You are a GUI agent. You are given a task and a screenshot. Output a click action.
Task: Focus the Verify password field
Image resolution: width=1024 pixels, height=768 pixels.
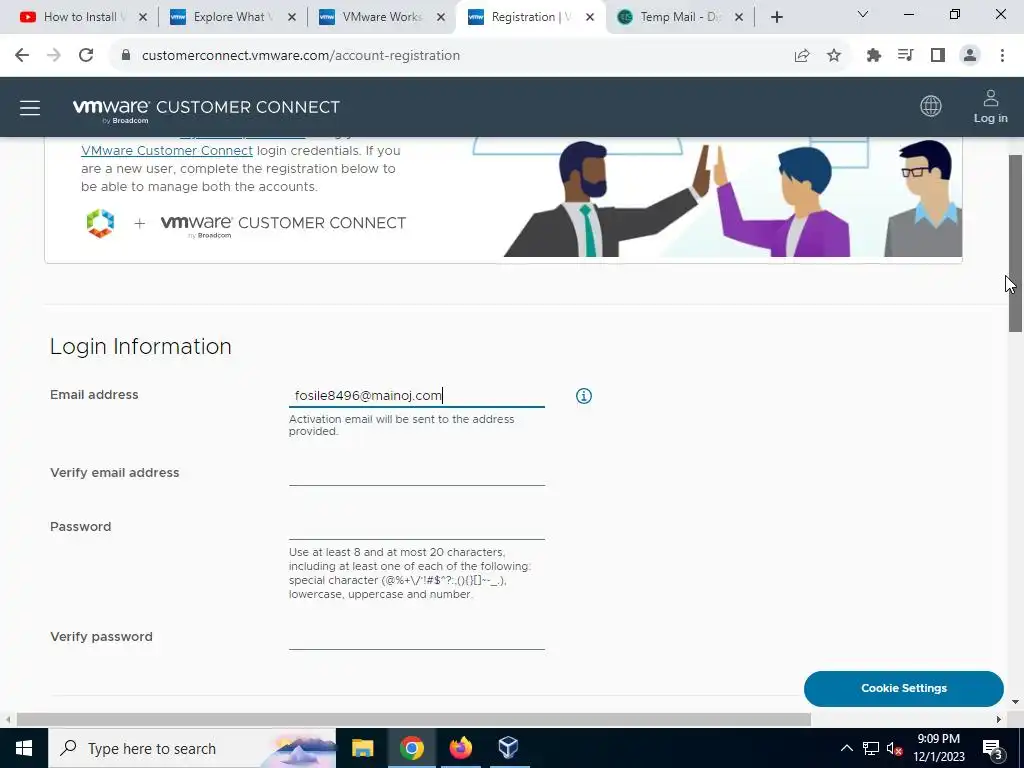coord(417,637)
